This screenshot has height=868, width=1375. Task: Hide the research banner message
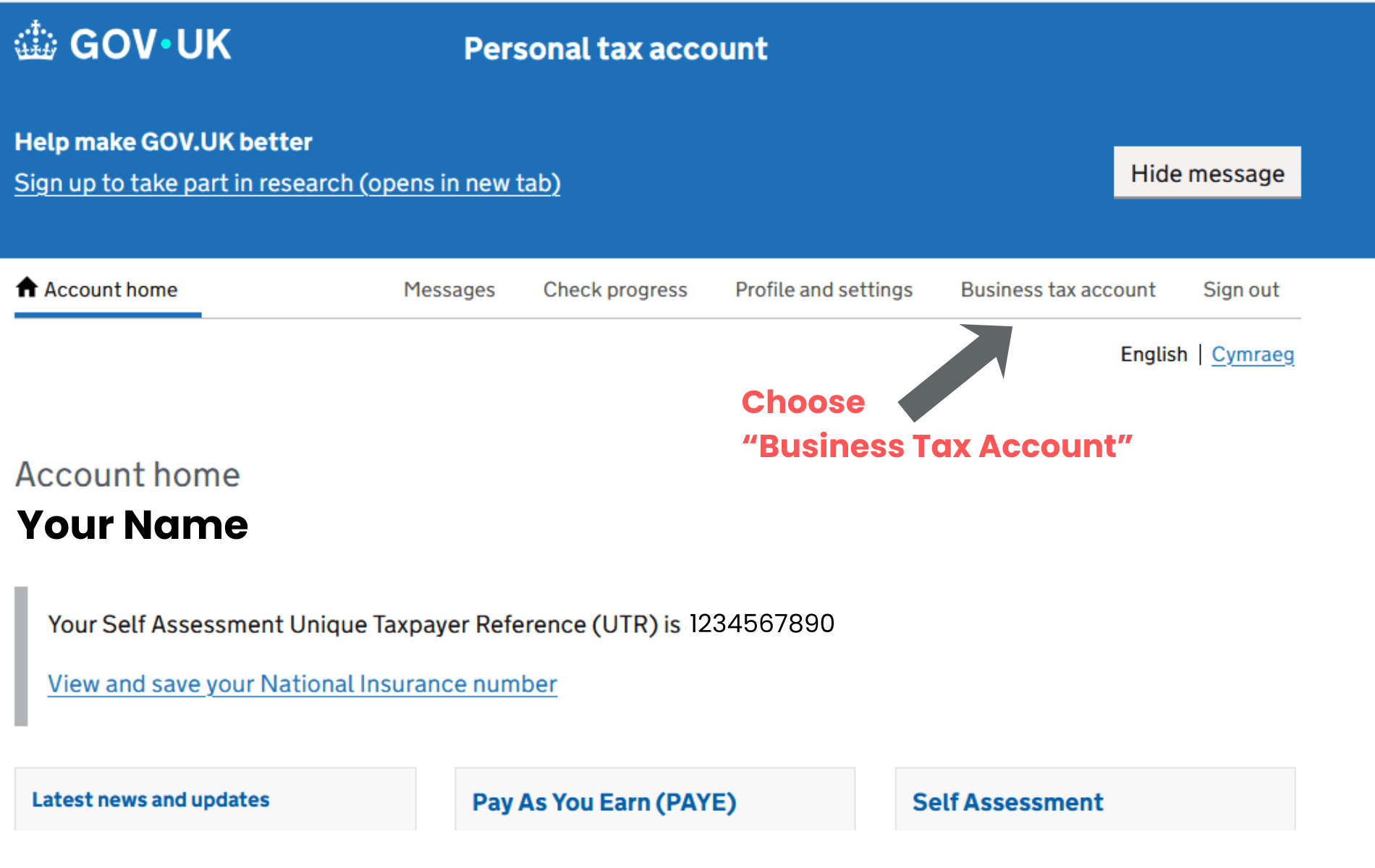(1206, 174)
